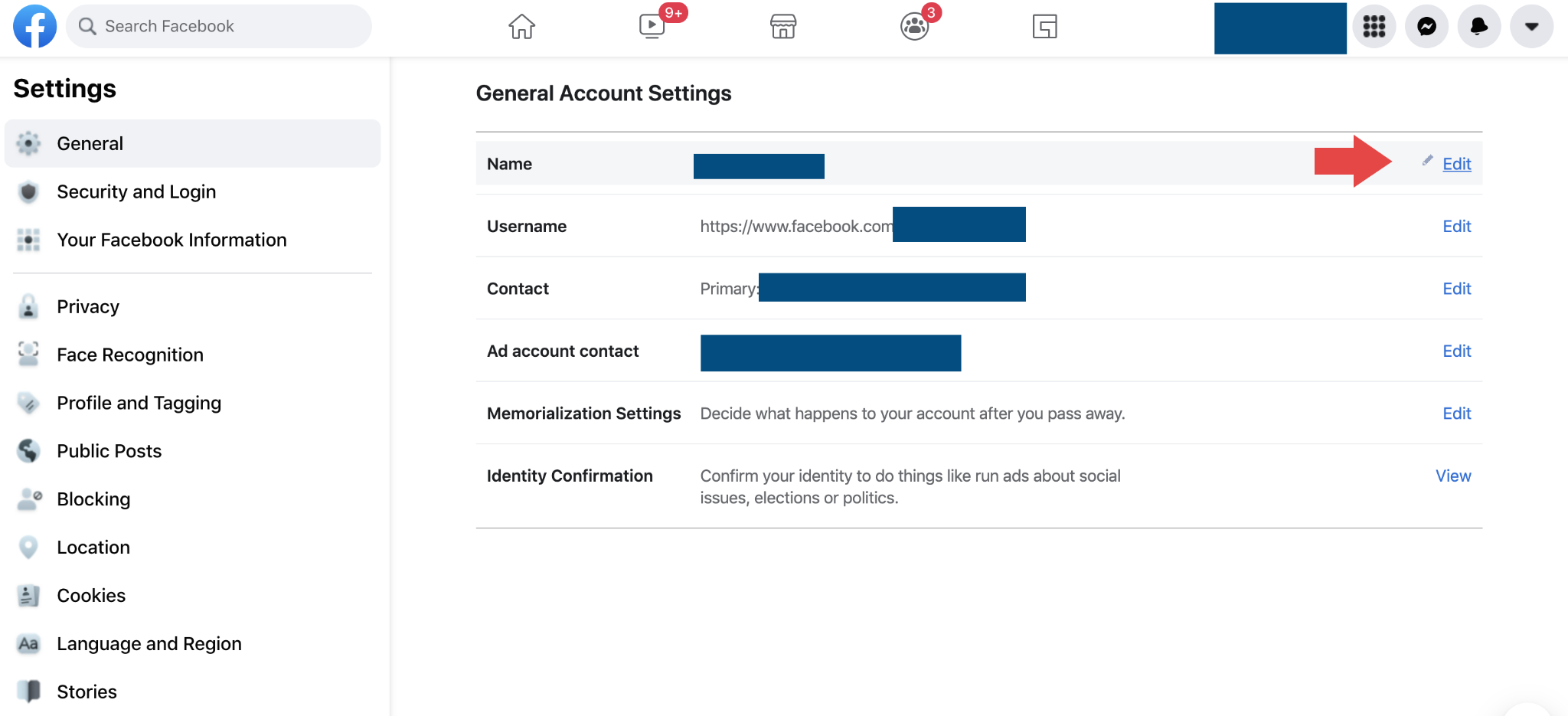Click the Contact row label

(518, 289)
